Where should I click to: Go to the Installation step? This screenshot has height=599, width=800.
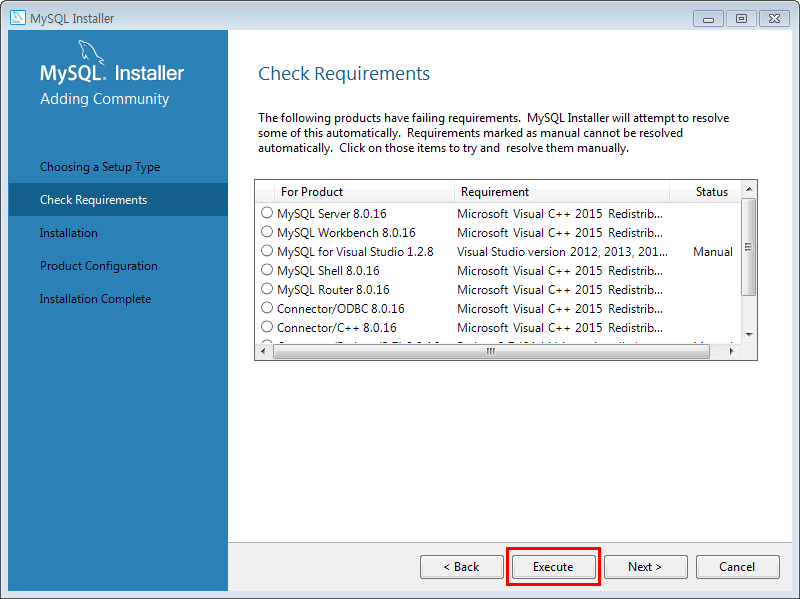[x=68, y=233]
